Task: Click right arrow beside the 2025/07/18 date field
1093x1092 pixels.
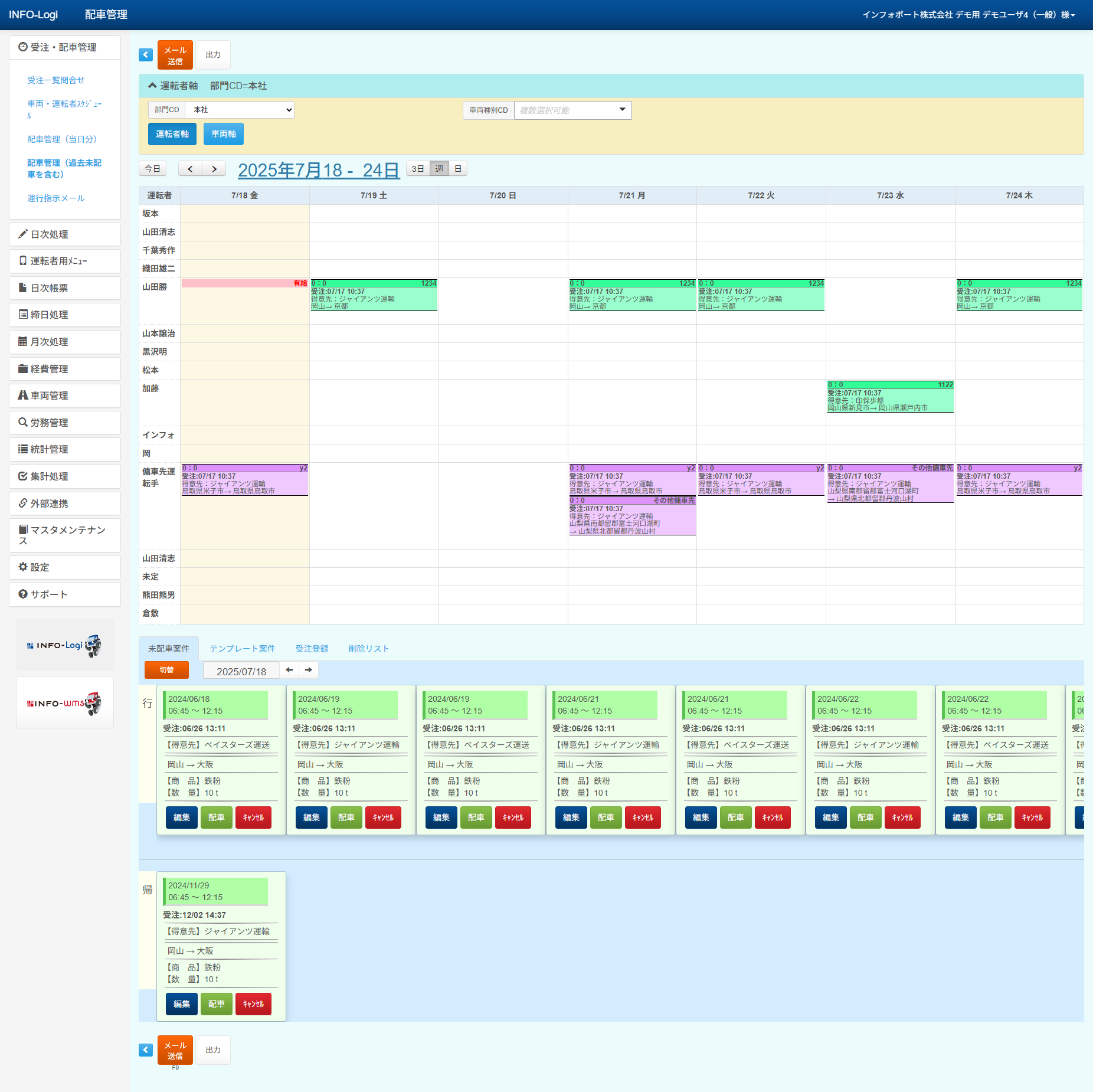Action: pos(309,670)
